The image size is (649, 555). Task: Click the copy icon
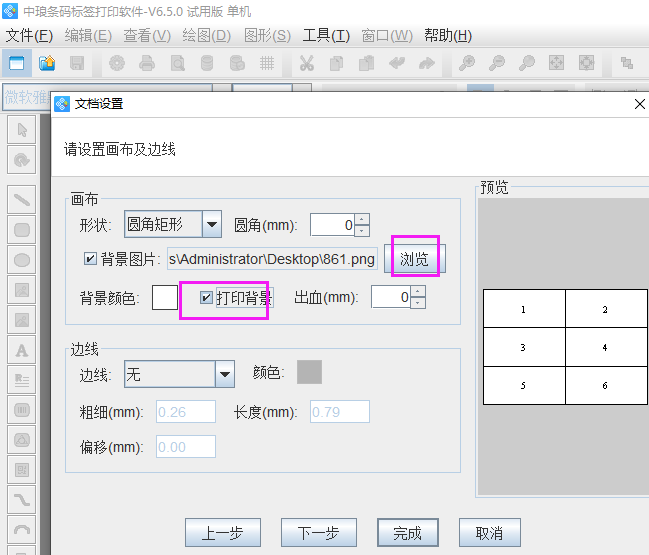pyautogui.click(x=336, y=63)
